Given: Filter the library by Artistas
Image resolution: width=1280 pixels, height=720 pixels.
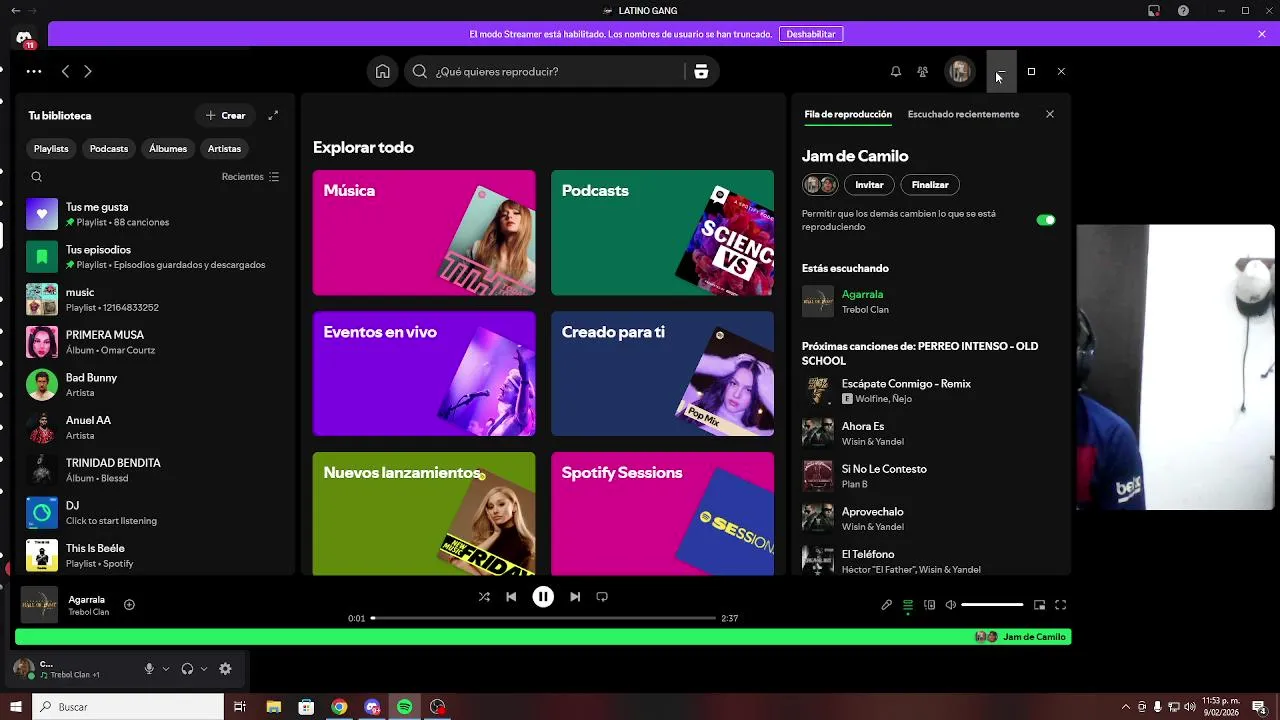Looking at the screenshot, I should 224,148.
